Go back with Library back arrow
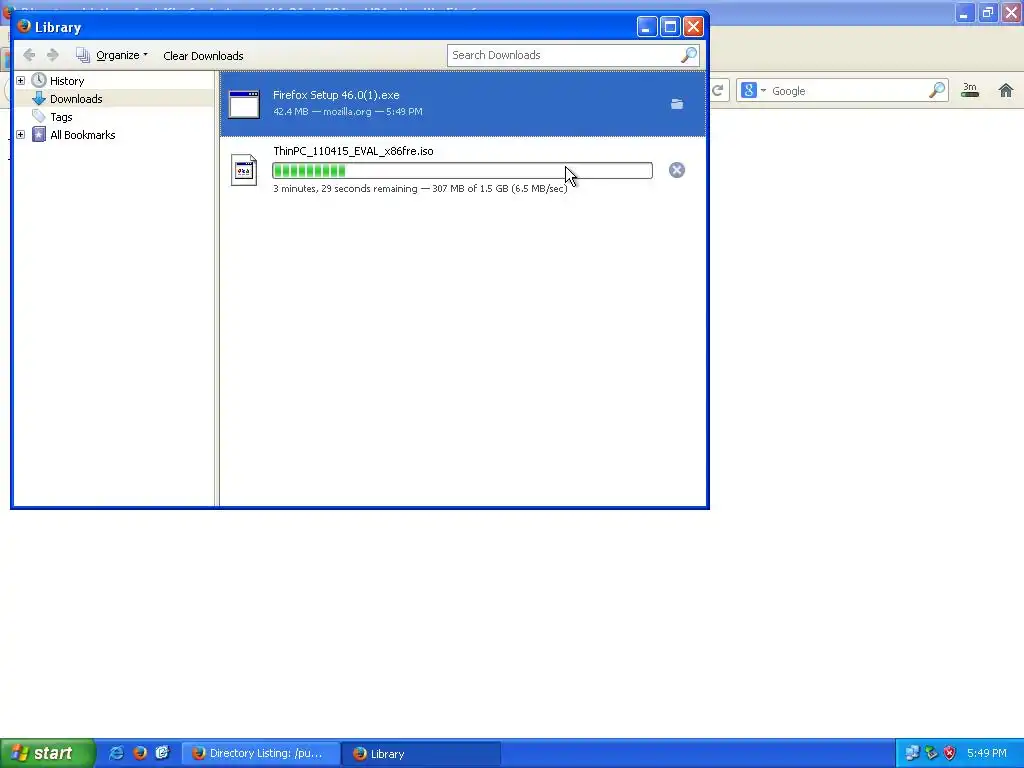 coord(29,56)
